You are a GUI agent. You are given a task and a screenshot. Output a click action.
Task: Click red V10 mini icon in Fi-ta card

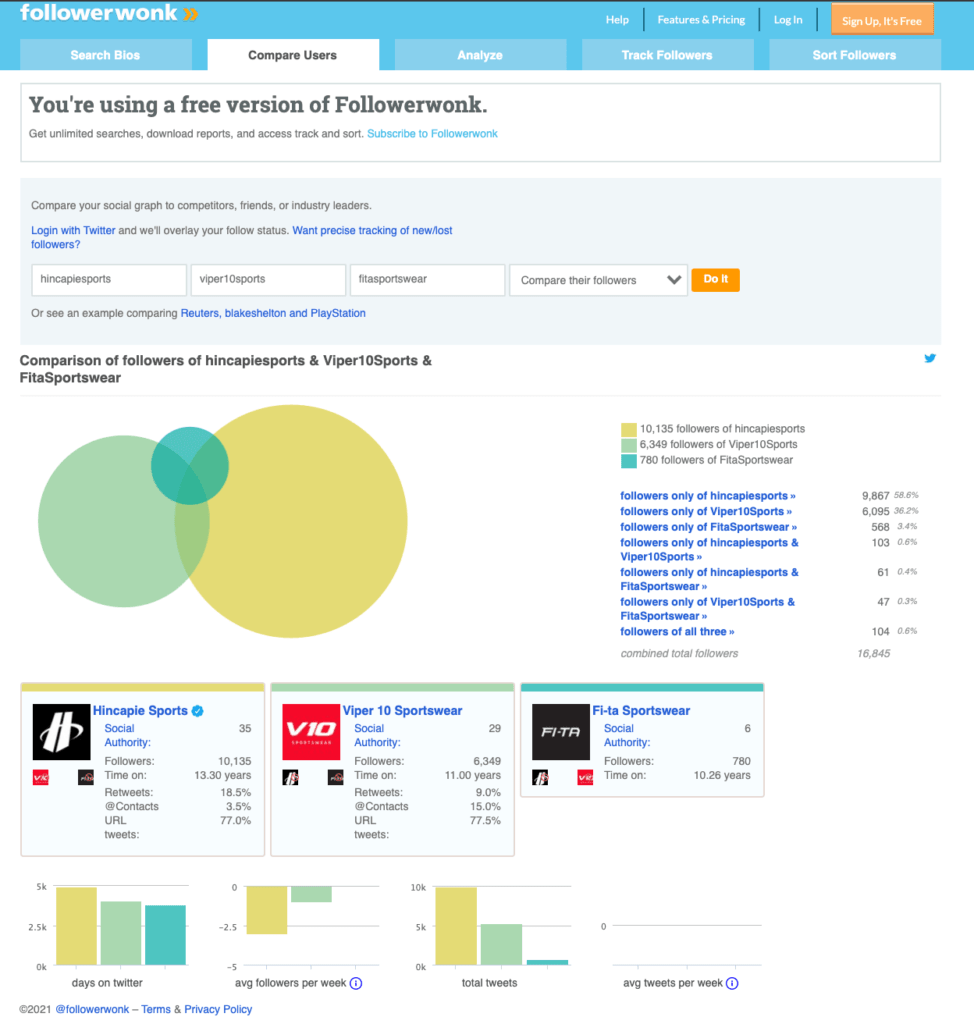coord(585,777)
